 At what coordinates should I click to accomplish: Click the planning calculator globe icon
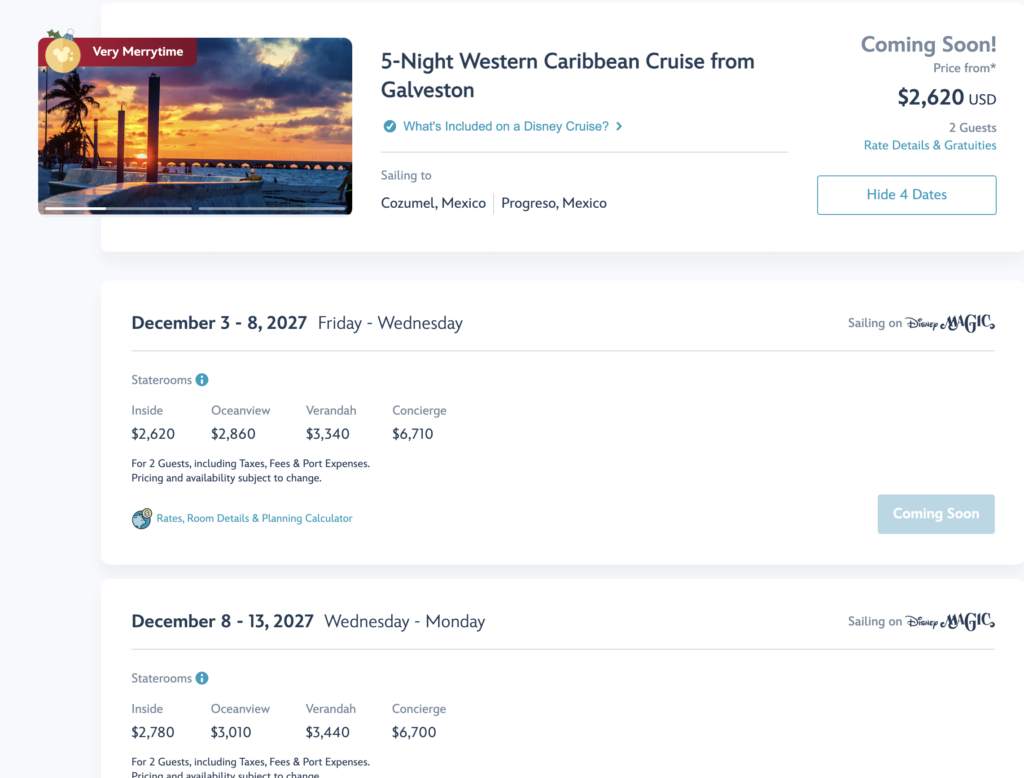pos(141,519)
